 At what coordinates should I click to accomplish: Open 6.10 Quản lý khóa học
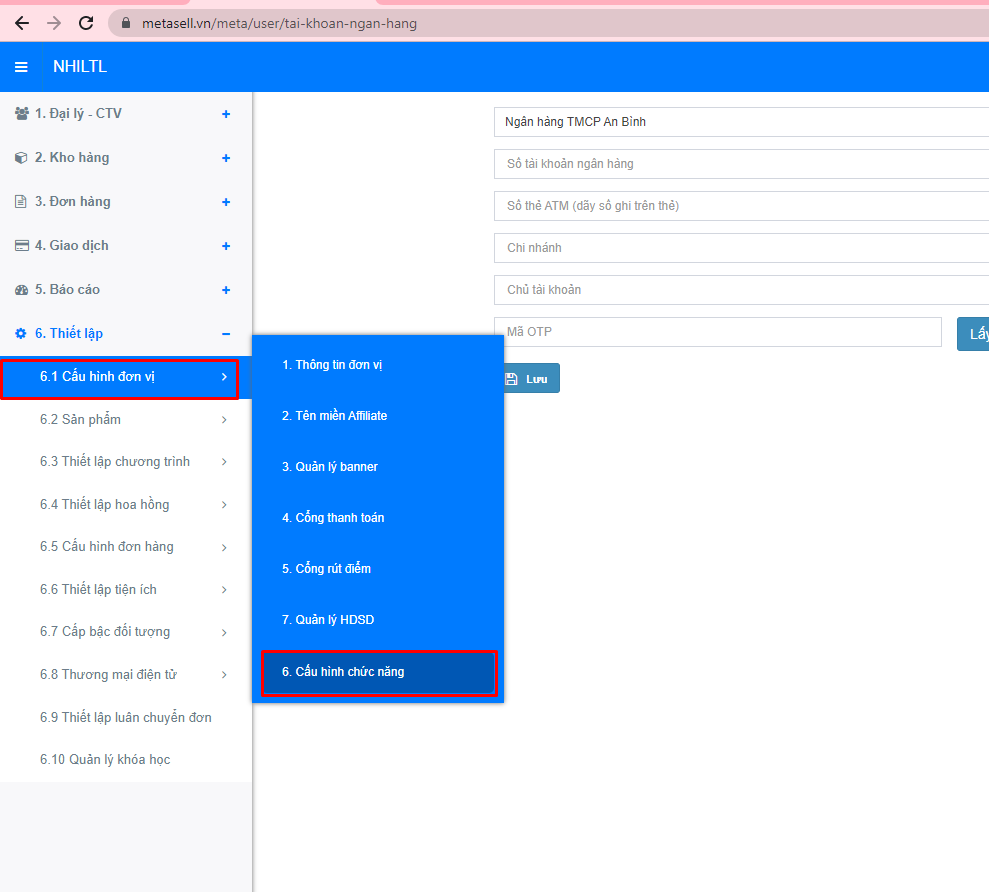(105, 760)
